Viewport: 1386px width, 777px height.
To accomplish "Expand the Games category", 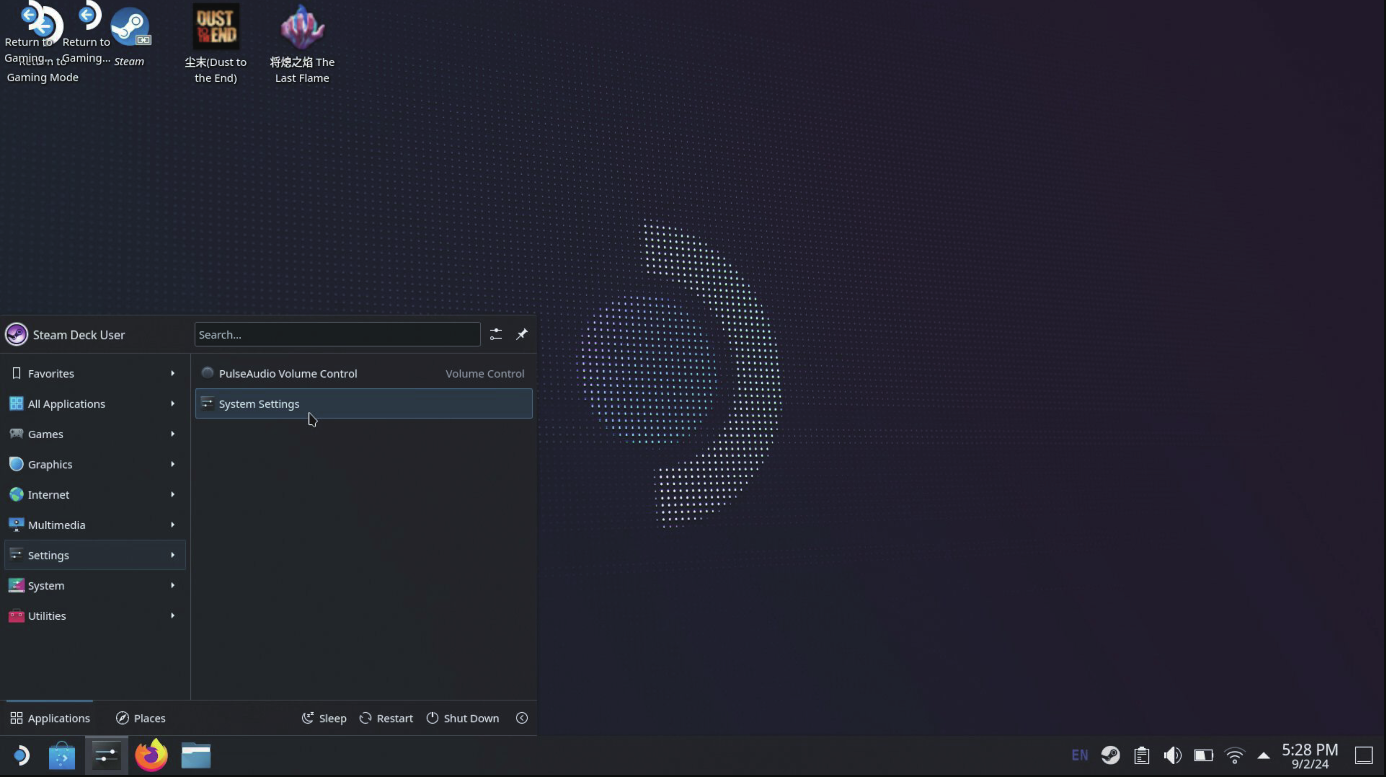I will coord(94,434).
